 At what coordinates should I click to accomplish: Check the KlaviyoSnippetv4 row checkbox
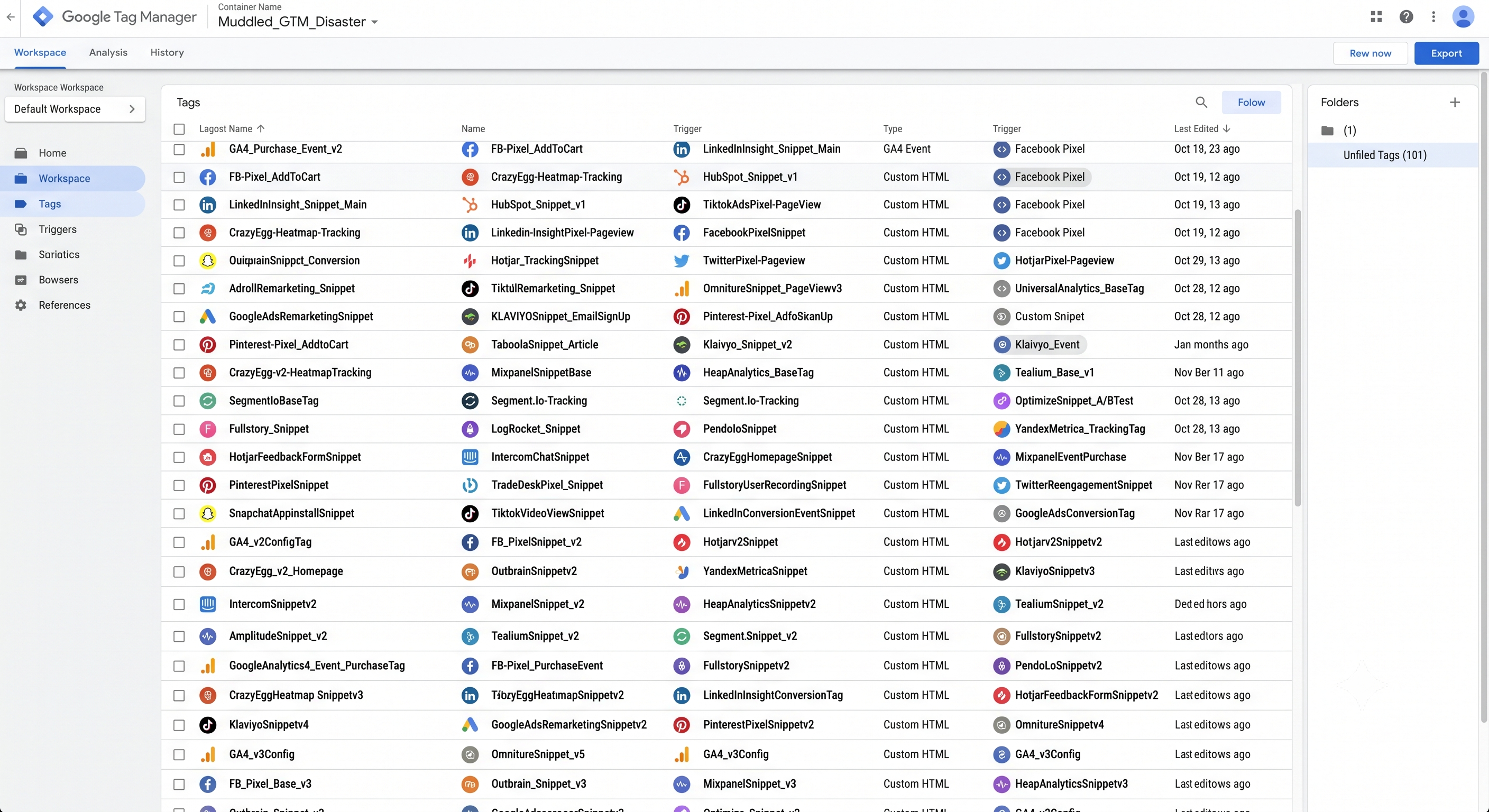coord(179,725)
